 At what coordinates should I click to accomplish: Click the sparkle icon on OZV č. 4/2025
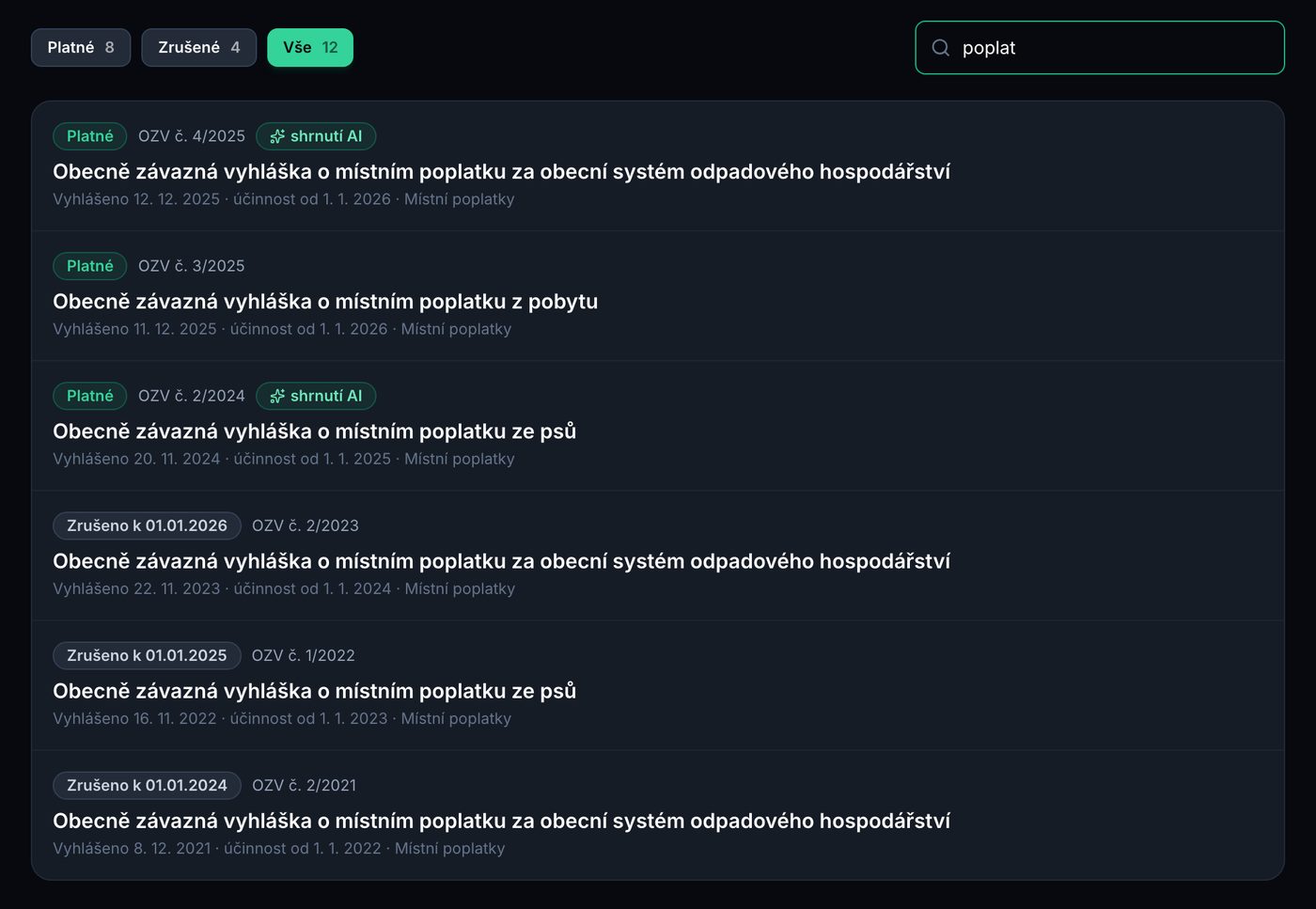pyautogui.click(x=277, y=136)
